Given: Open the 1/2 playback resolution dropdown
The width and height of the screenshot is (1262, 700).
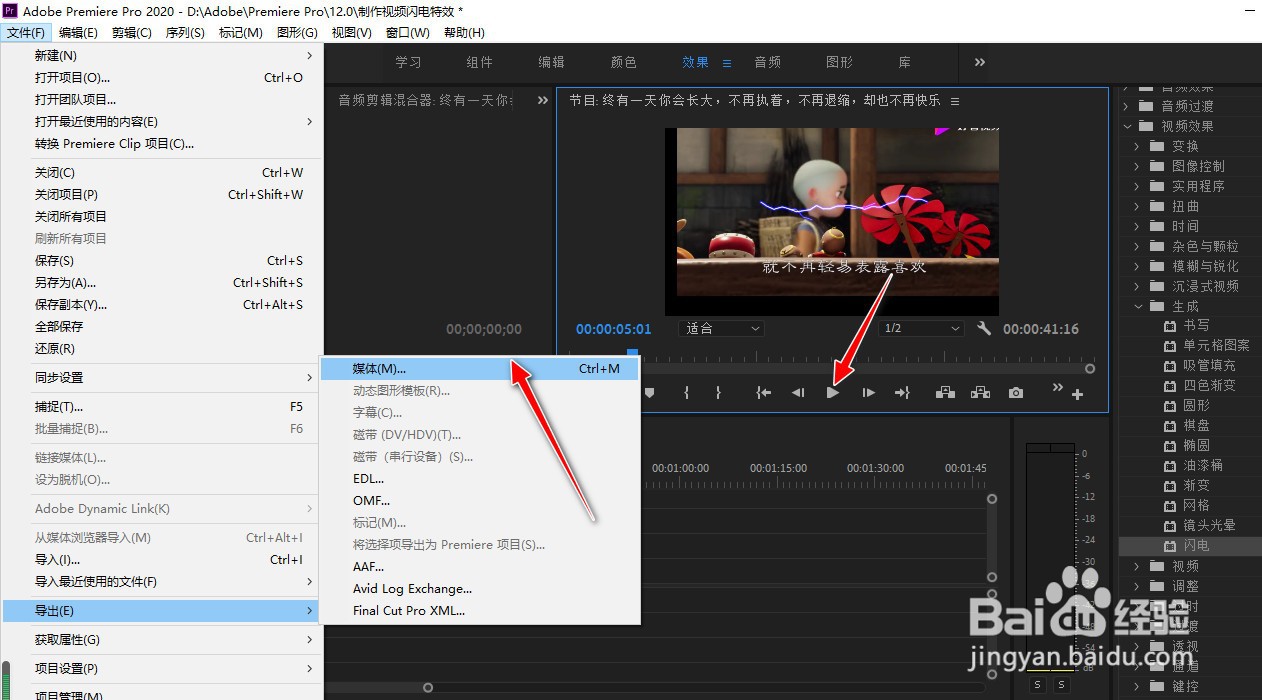Looking at the screenshot, I should 922,328.
